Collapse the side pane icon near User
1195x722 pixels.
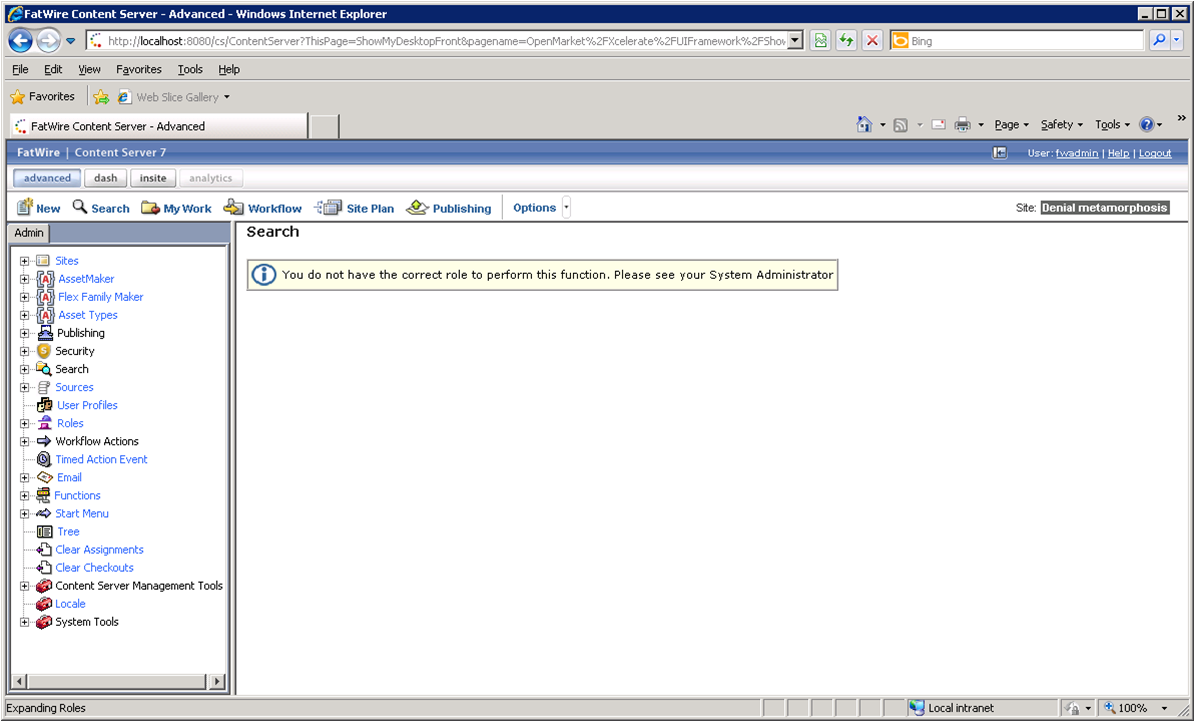click(1000, 152)
